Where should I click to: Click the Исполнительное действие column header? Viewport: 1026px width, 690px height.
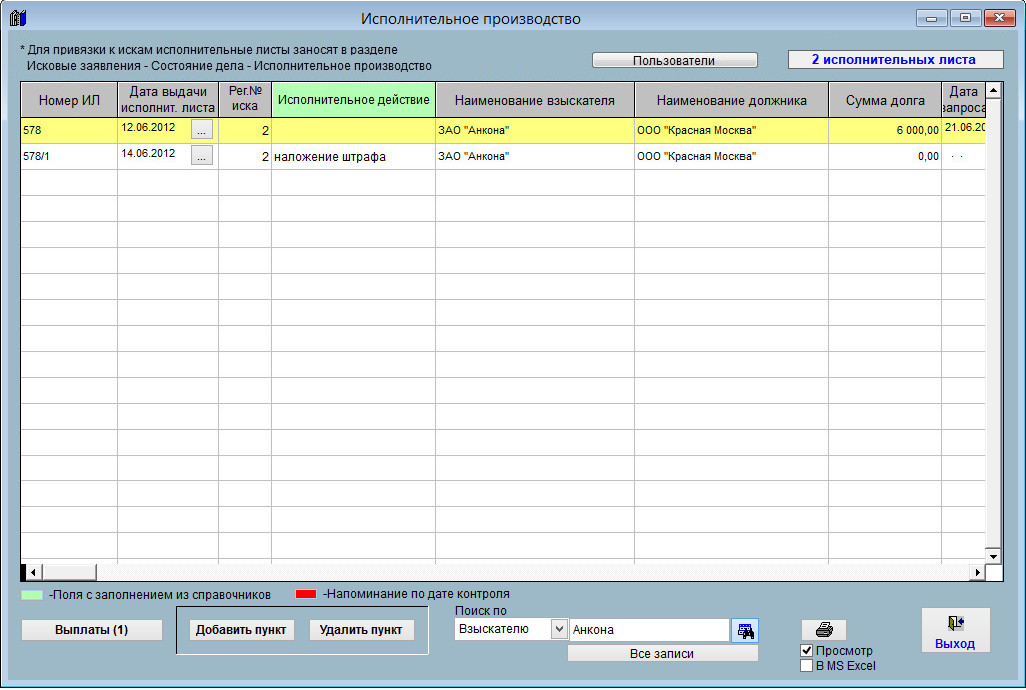coord(353,100)
